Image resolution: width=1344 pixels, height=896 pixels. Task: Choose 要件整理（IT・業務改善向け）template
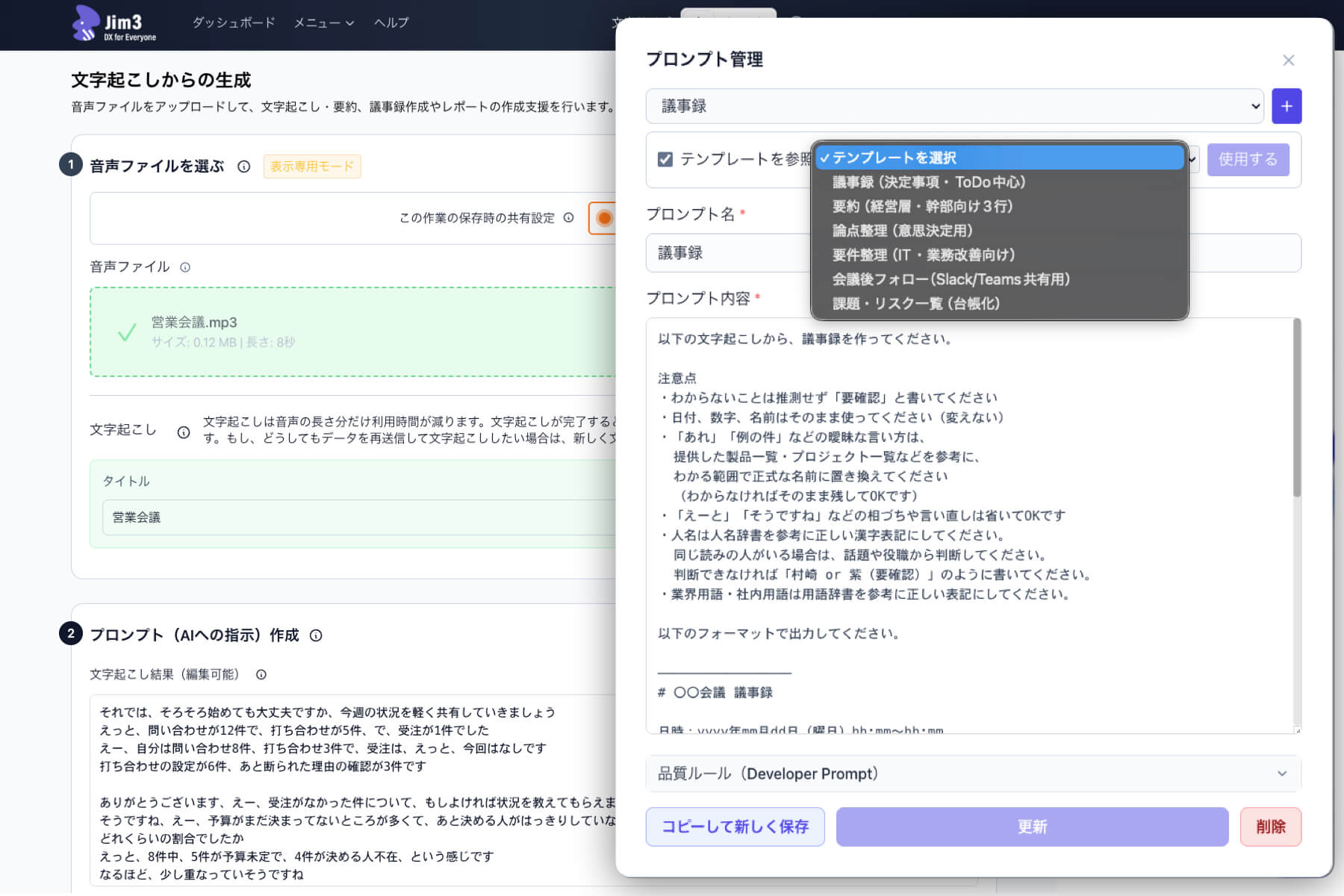(1000, 255)
